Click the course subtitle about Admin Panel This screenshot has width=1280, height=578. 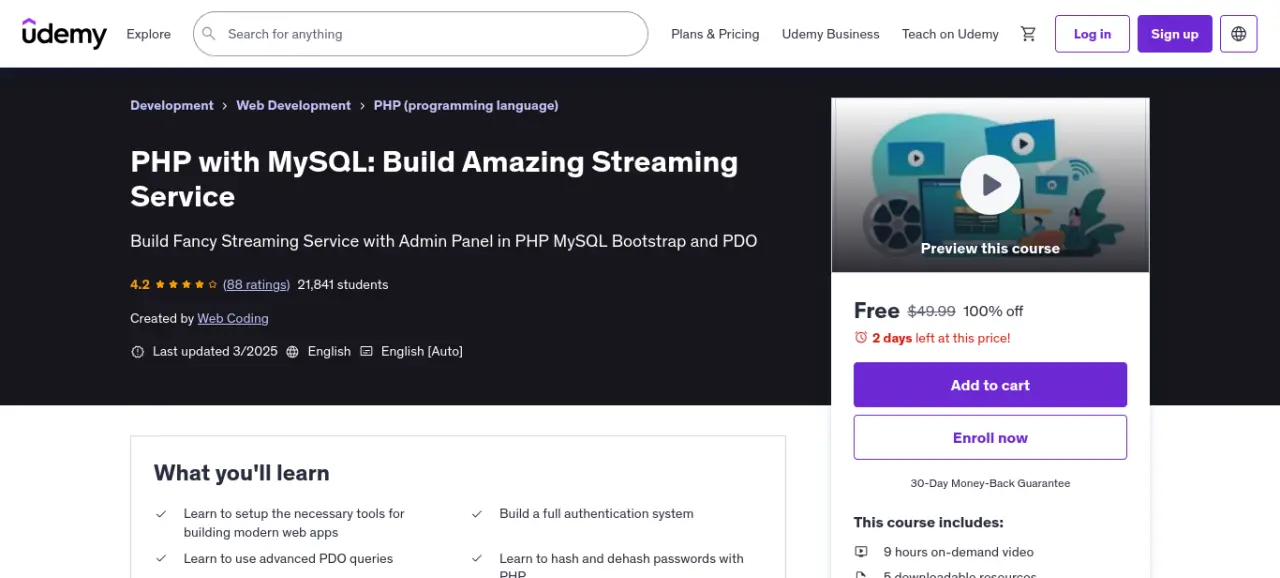(444, 242)
